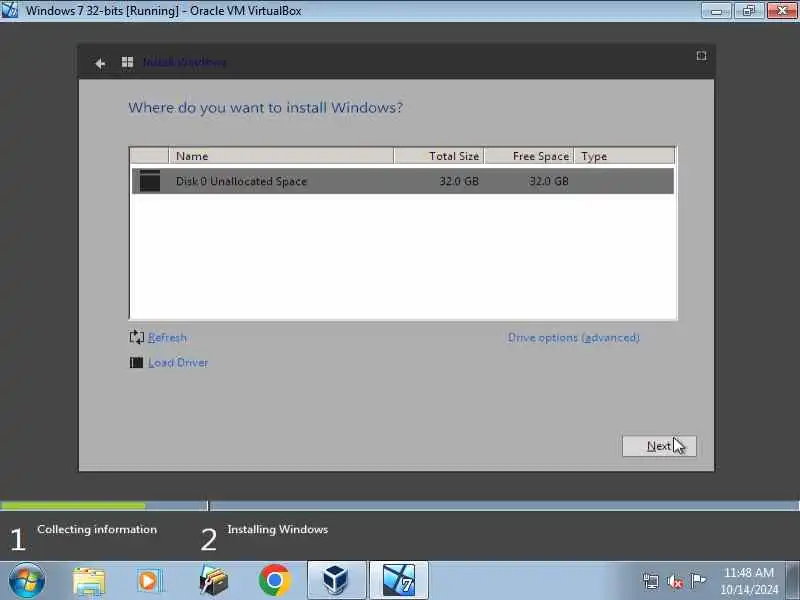Close the VirtualBox VM window

point(782,11)
